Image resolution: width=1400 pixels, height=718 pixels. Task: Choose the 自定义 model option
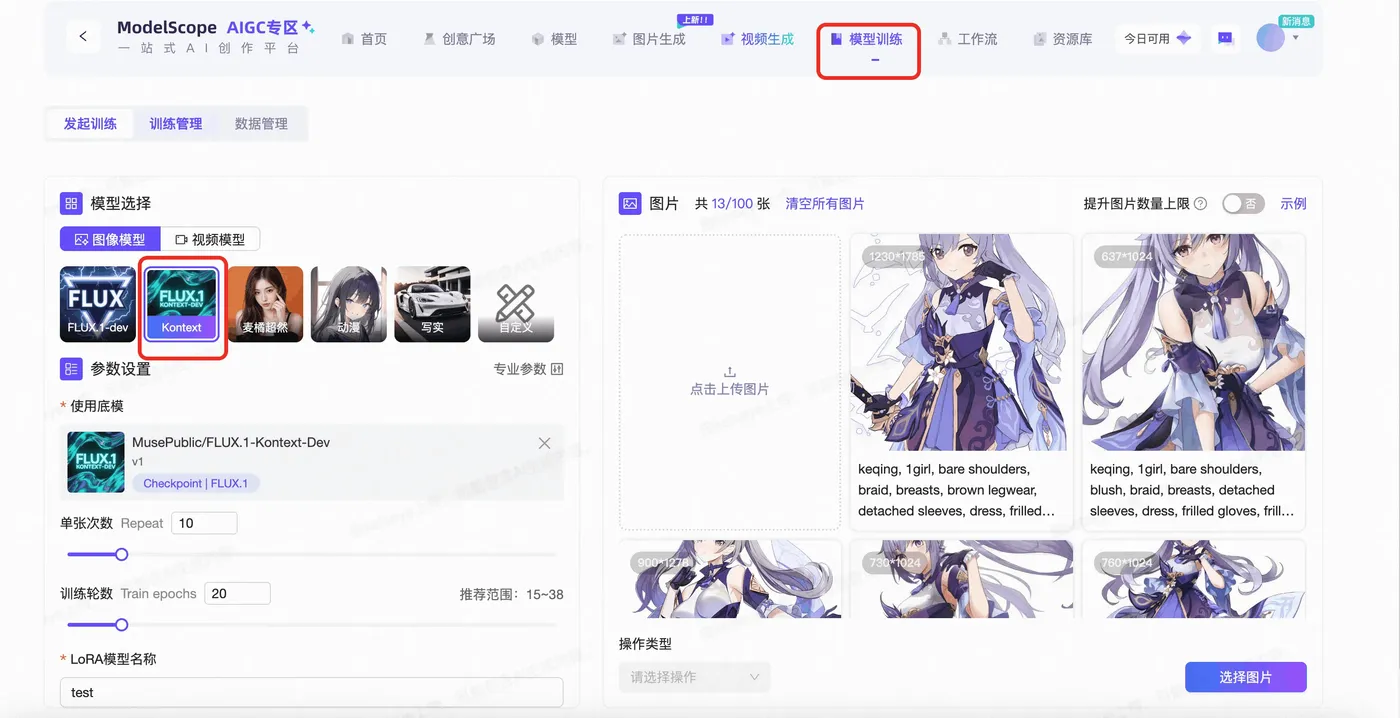point(516,304)
